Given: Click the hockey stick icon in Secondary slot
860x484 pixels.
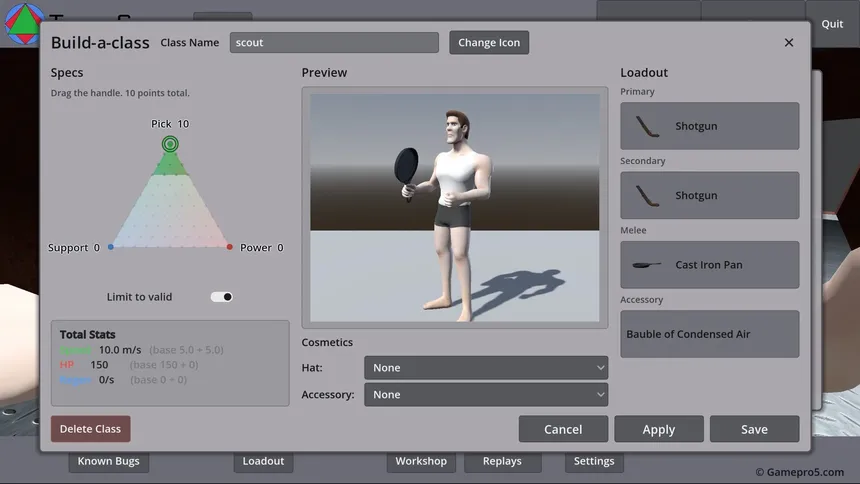Looking at the screenshot, I should 647,196.
